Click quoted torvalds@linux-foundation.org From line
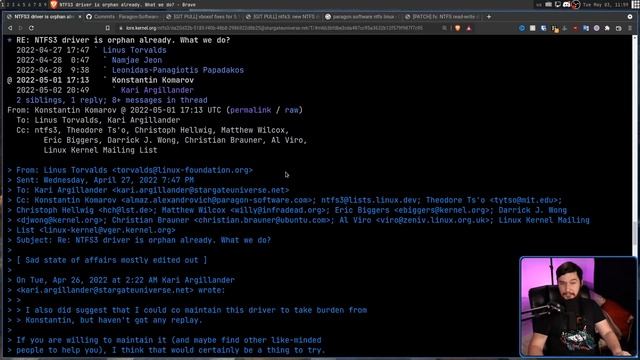Screen dimensions: 640x360 pos(134,170)
